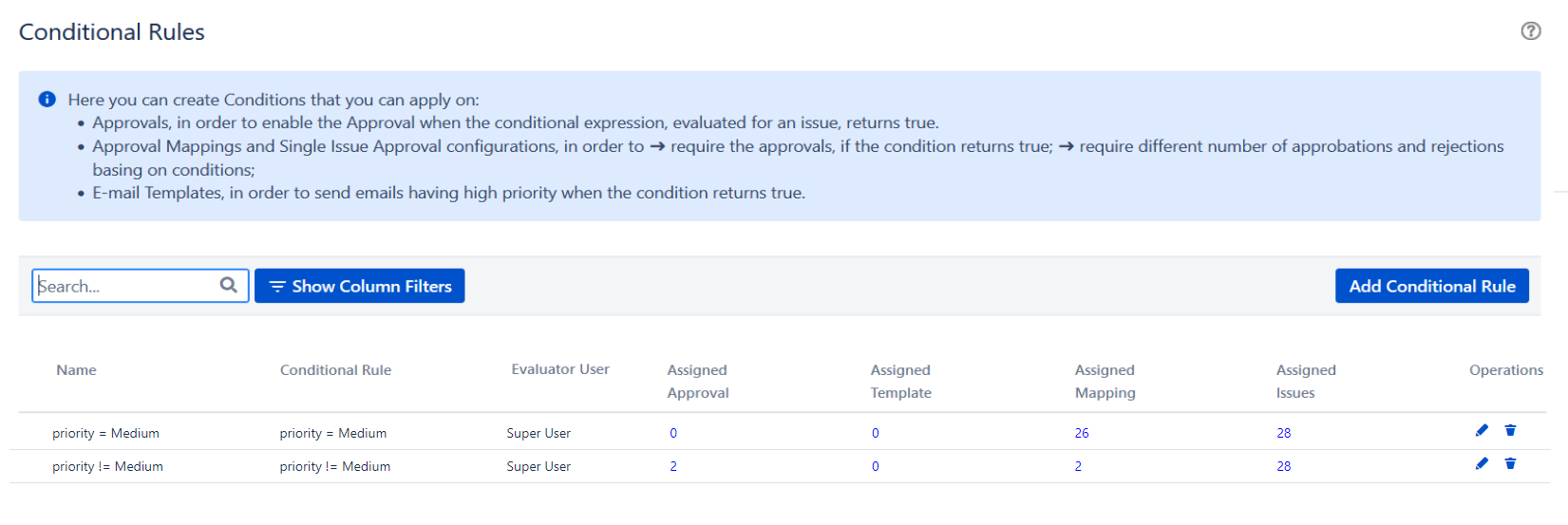Viewport: 1568px width, 525px height.
Task: Open Assigned Mapping count 26
Action: point(1082,433)
